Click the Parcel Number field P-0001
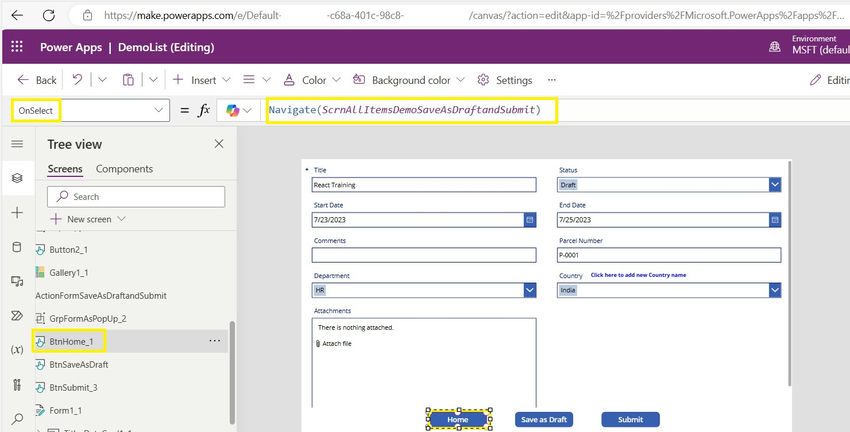Screen dimensions: 850x432 [x=669, y=255]
